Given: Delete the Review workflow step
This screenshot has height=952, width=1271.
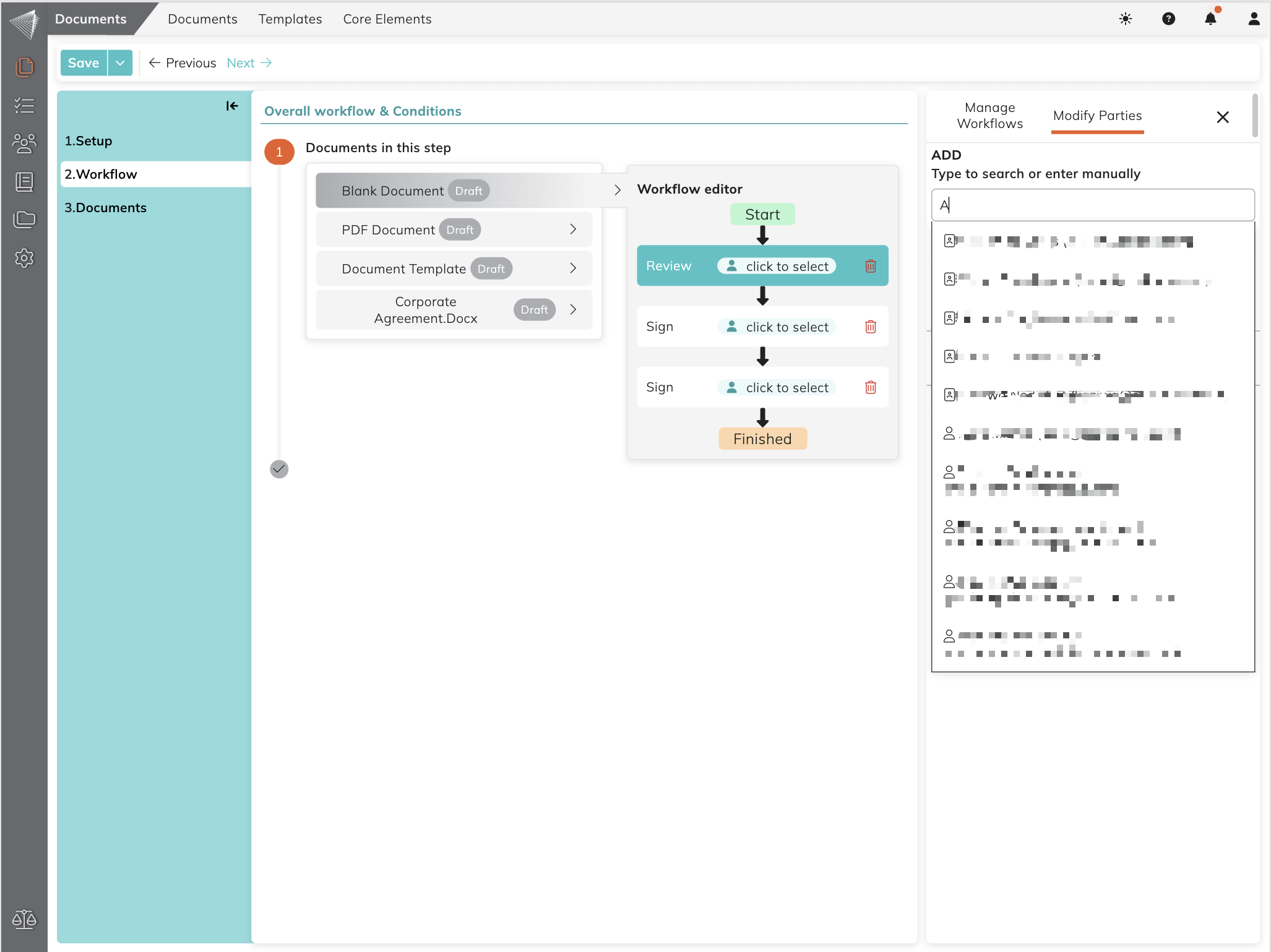Looking at the screenshot, I should click(x=870, y=266).
